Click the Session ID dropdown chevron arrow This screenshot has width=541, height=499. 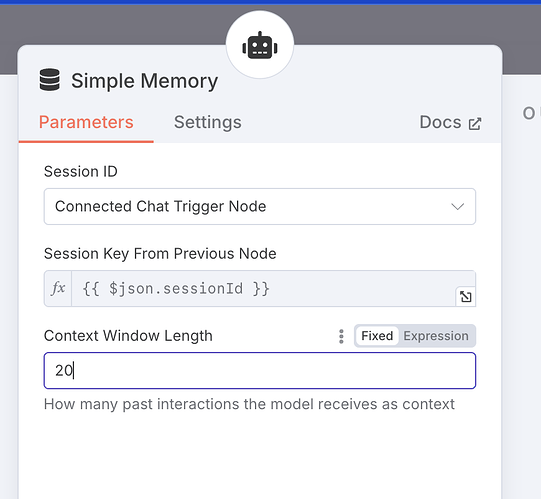[x=458, y=206]
